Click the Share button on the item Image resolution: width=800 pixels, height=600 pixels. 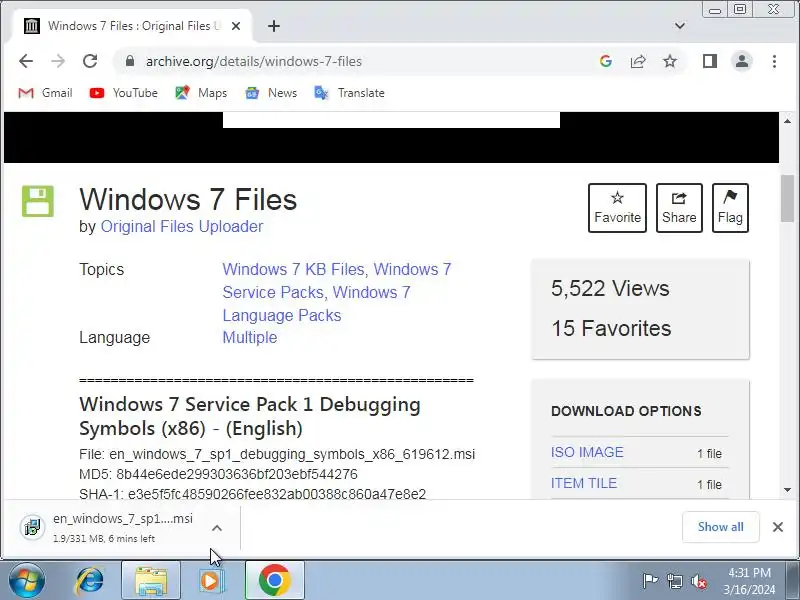679,208
